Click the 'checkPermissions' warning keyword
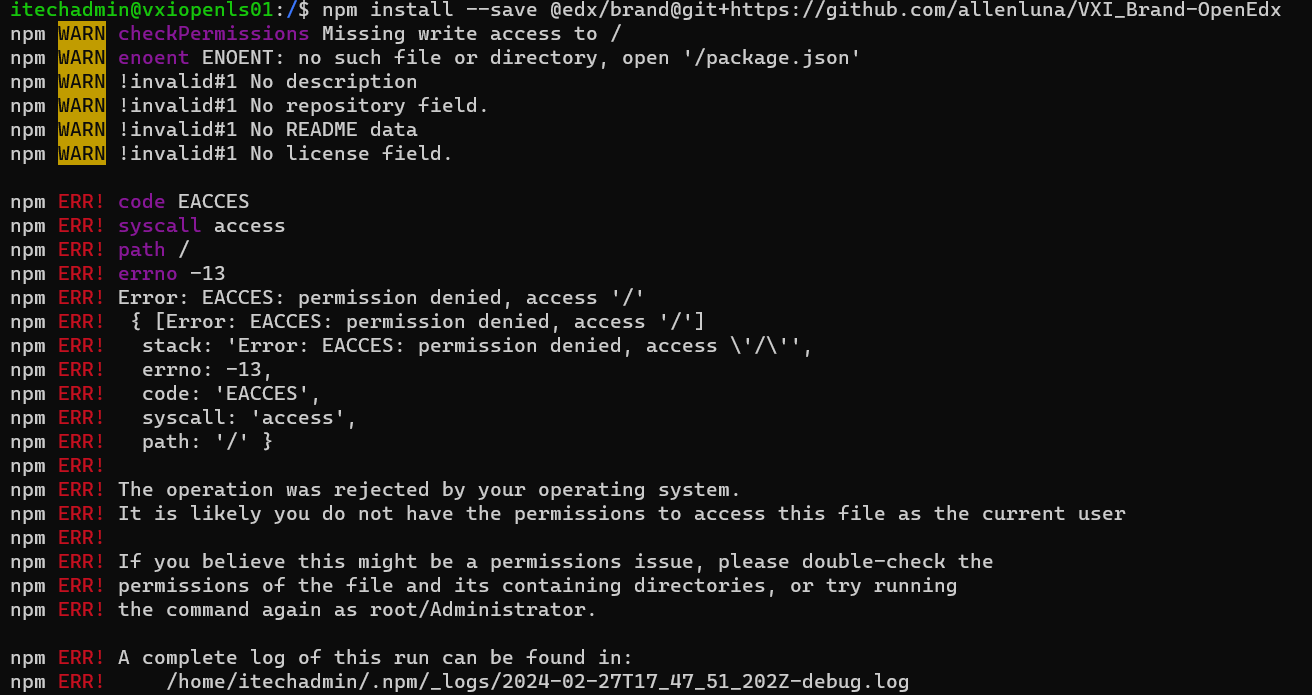Viewport: 1312px width, 695px height. click(x=214, y=34)
